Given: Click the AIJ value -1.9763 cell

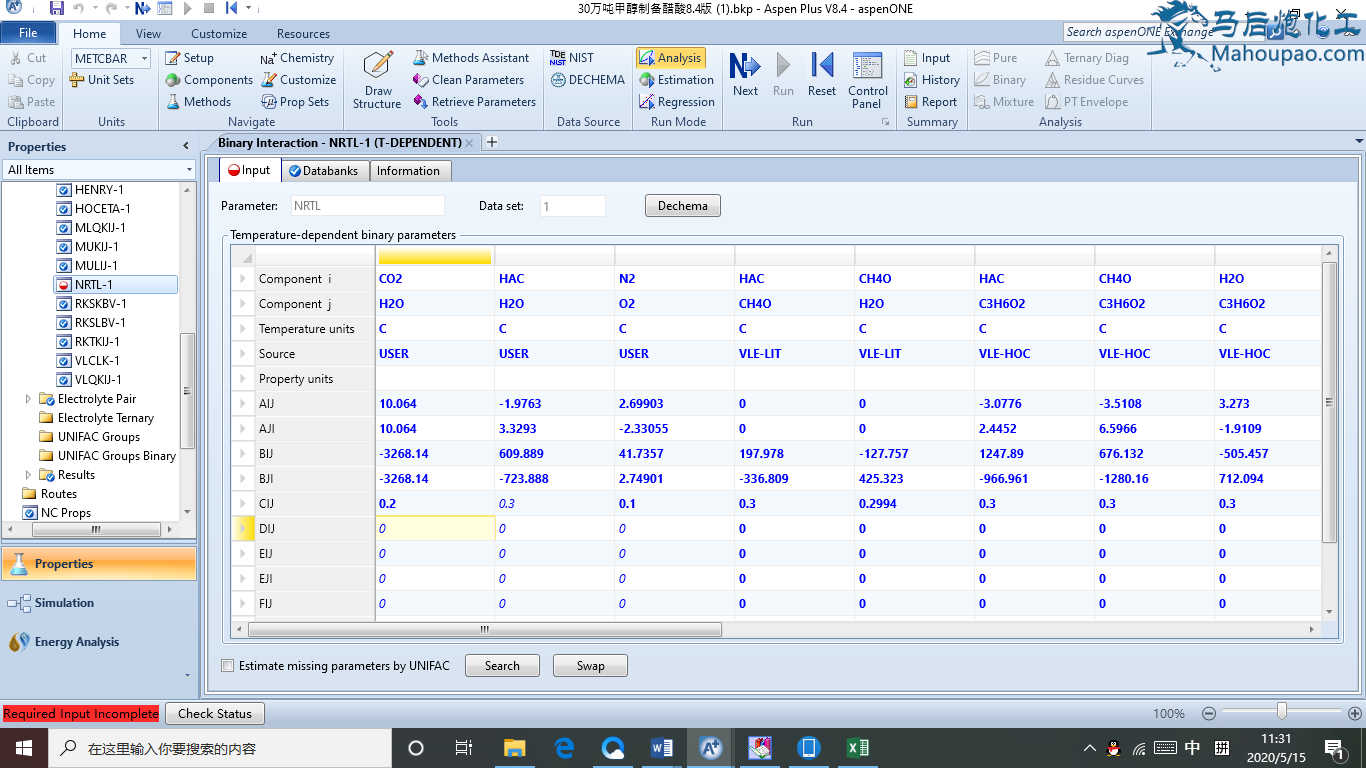Looking at the screenshot, I should [x=554, y=404].
